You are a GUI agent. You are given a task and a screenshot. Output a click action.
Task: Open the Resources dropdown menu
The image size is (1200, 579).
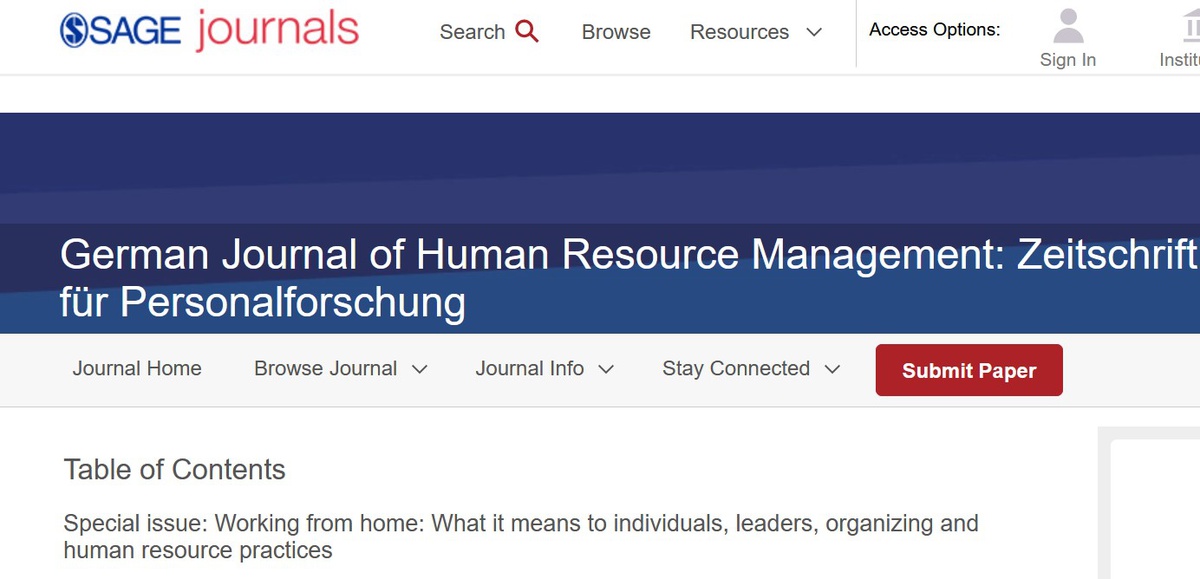[x=756, y=32]
